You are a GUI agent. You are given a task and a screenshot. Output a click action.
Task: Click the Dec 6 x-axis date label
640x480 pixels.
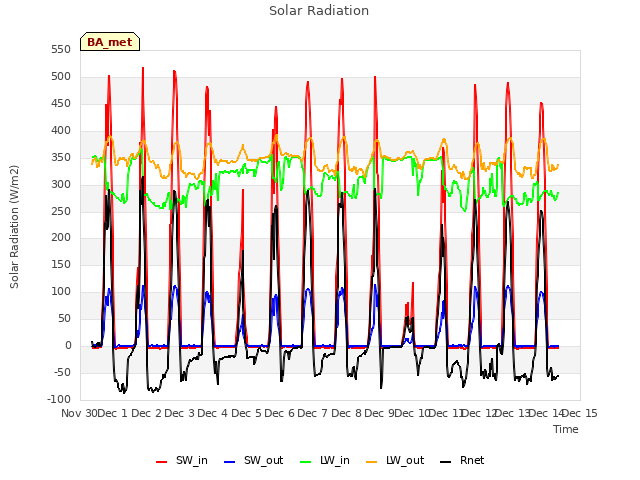(x=280, y=413)
